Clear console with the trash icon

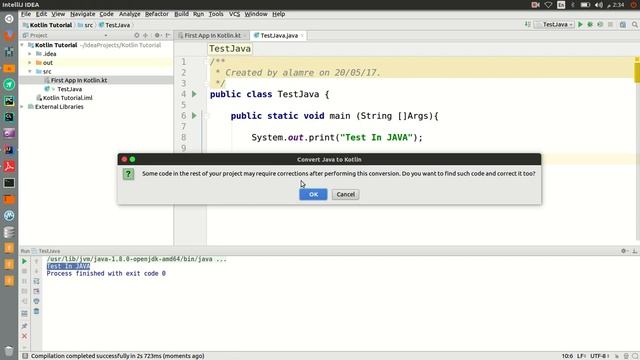[x=36, y=311]
